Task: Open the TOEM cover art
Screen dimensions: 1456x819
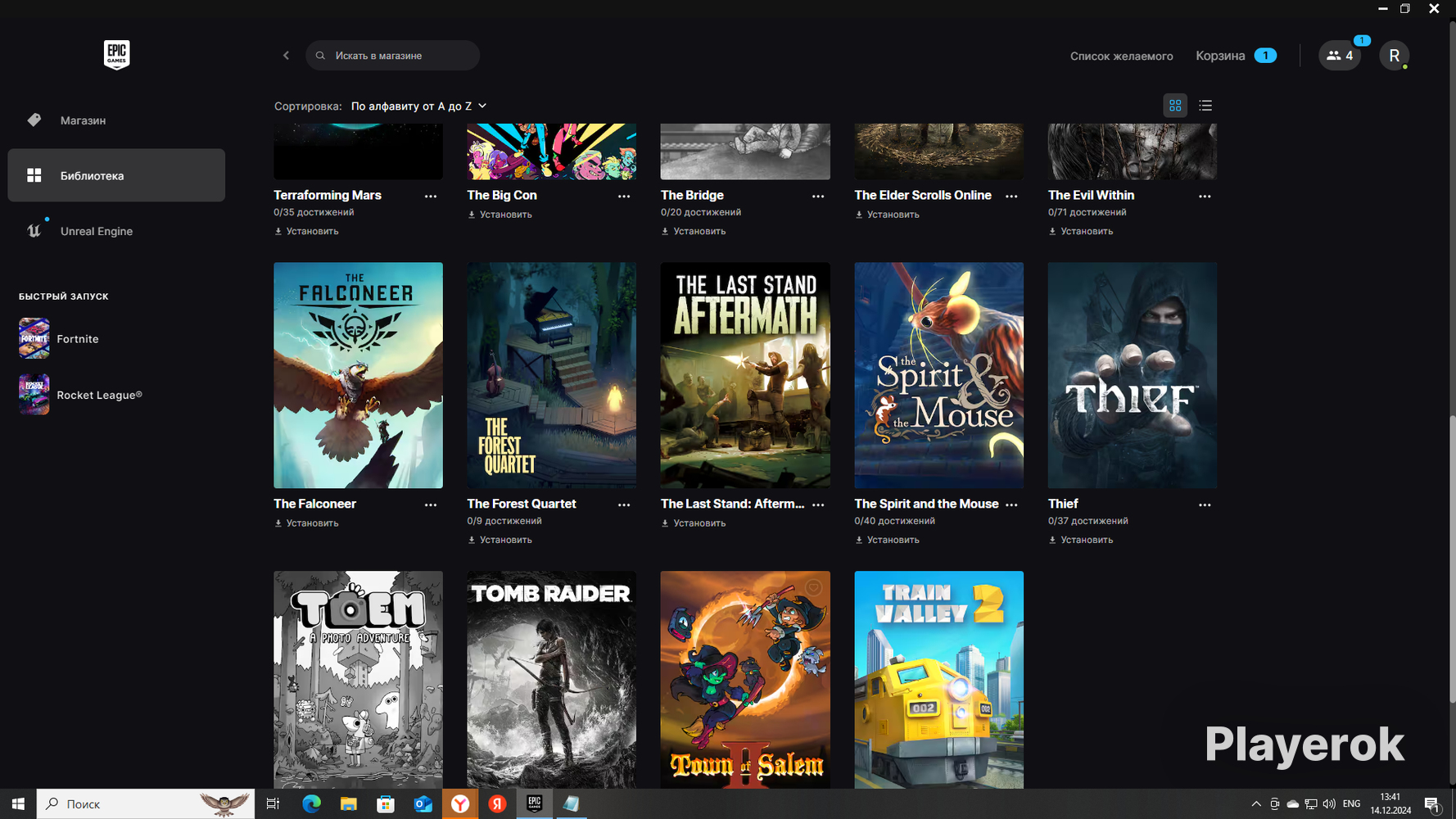Action: click(x=358, y=680)
